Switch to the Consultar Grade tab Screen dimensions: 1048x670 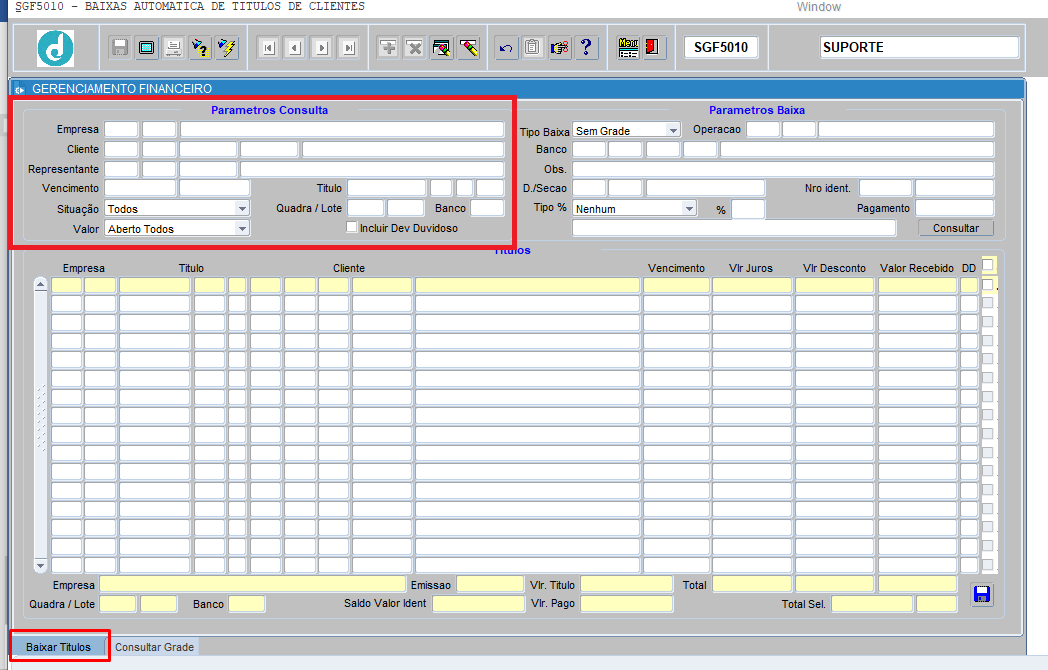(154, 647)
